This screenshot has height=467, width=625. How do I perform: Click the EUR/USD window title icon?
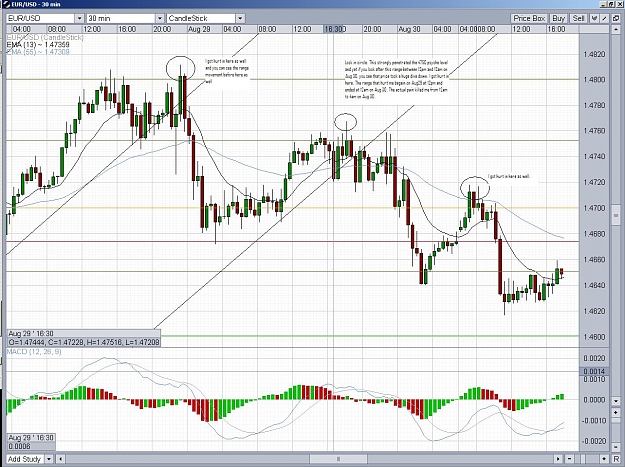[x=6, y=4]
